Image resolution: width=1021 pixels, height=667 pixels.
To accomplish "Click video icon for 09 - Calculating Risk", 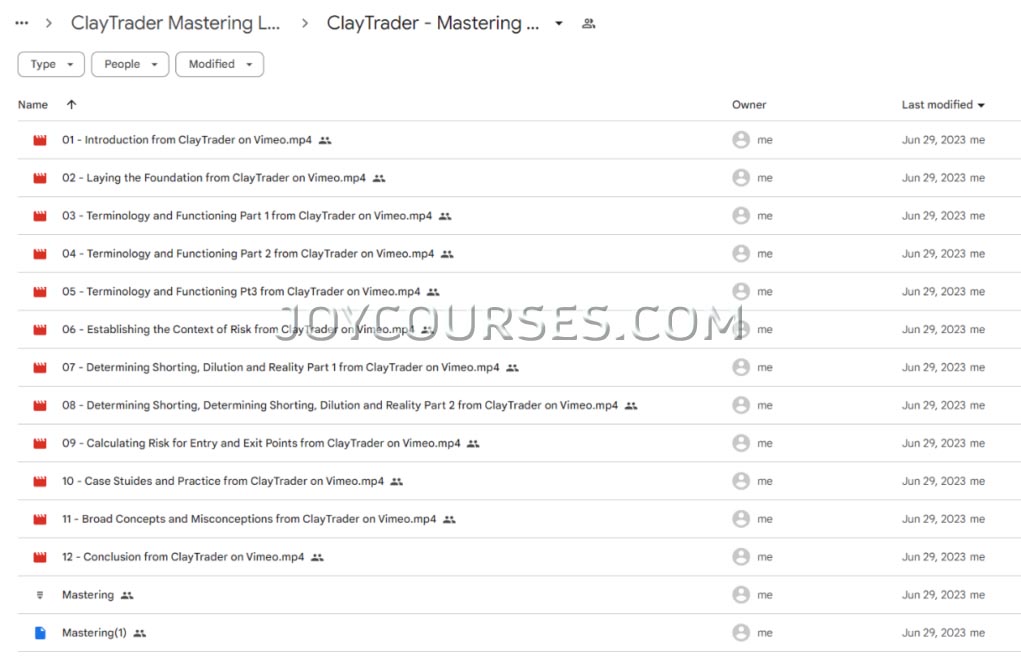I will pos(40,443).
